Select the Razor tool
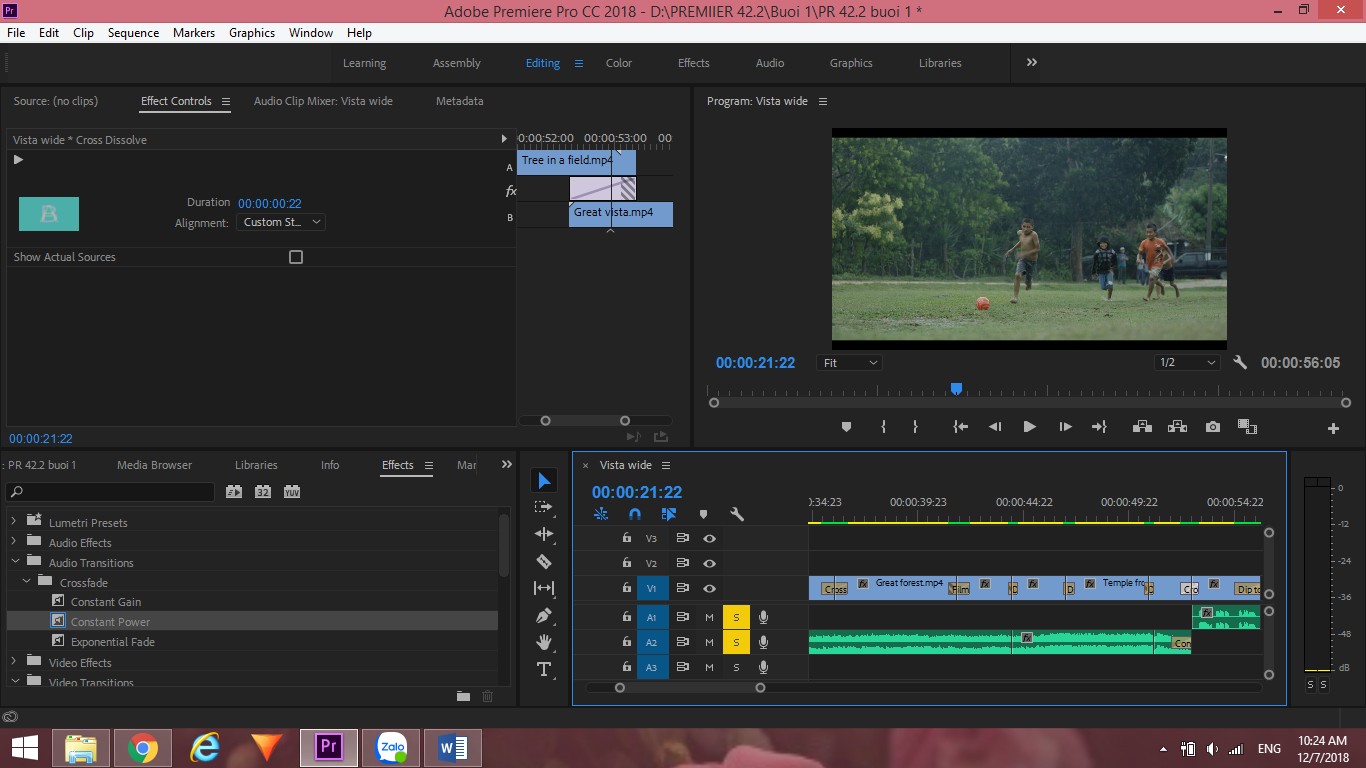The height and width of the screenshot is (768, 1366). (544, 562)
